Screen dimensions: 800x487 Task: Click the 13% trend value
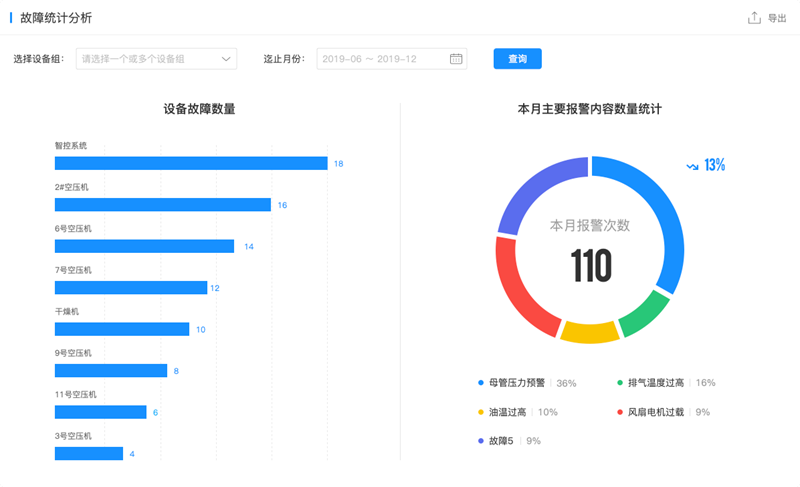click(714, 165)
